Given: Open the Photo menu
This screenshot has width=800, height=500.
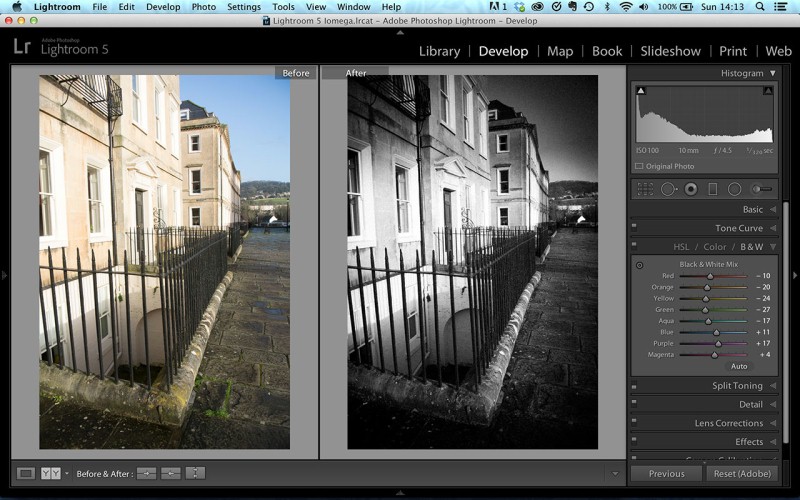Looking at the screenshot, I should (x=204, y=7).
